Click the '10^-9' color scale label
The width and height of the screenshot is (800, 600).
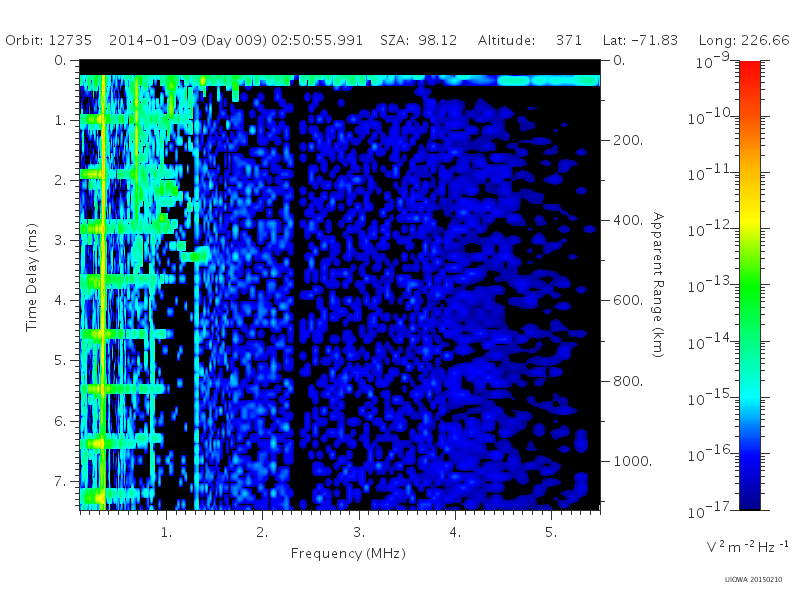point(713,61)
